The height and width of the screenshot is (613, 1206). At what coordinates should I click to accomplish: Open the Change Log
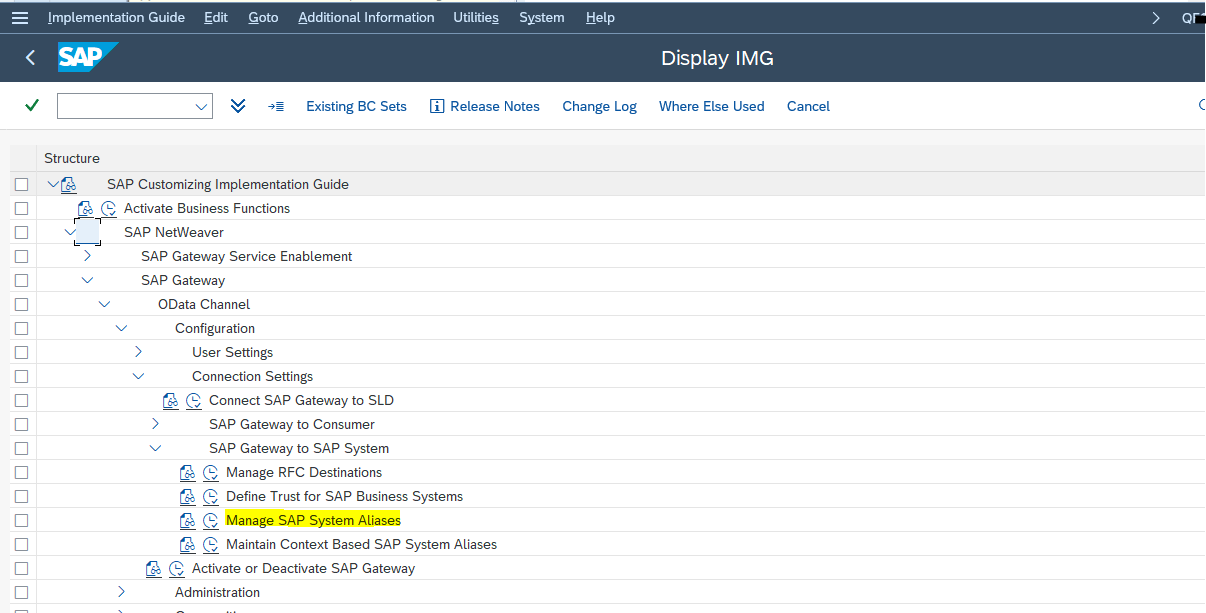(x=599, y=106)
